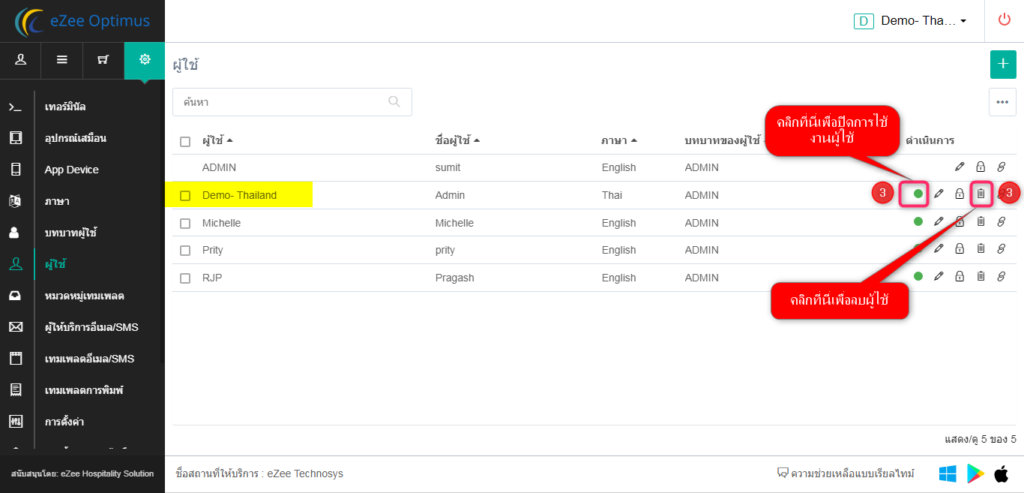Click the lock icon for ADMIN user
The image size is (1024, 493).
click(x=980, y=167)
